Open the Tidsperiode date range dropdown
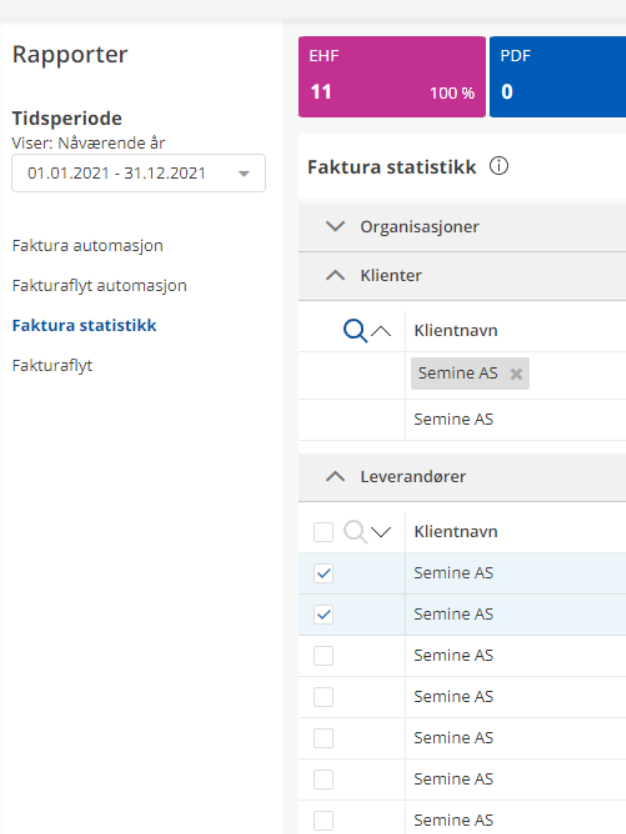The height and width of the screenshot is (834, 626). tap(138, 173)
